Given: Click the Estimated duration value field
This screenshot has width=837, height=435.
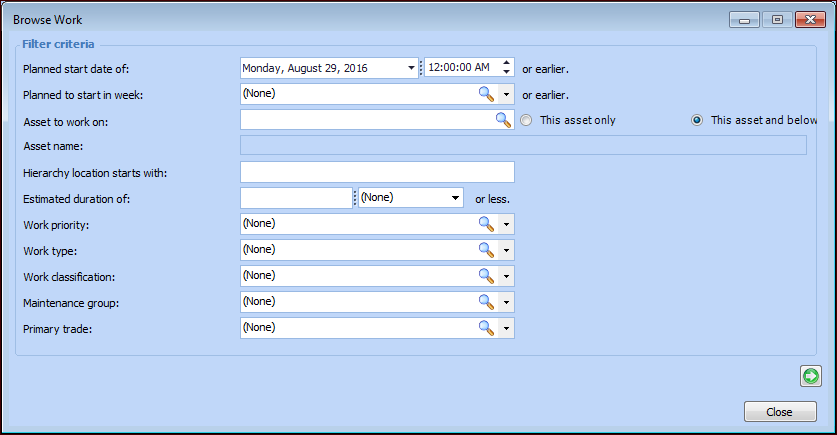Looking at the screenshot, I should [x=296, y=198].
